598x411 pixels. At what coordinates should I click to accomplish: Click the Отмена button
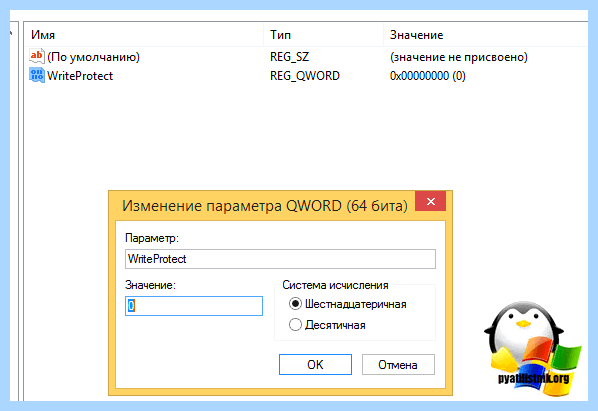(x=398, y=364)
